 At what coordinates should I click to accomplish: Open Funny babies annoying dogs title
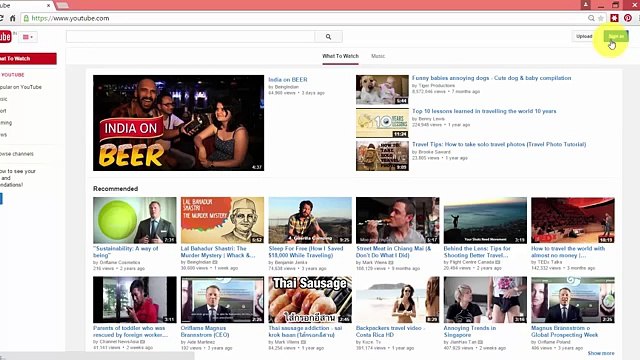491,78
